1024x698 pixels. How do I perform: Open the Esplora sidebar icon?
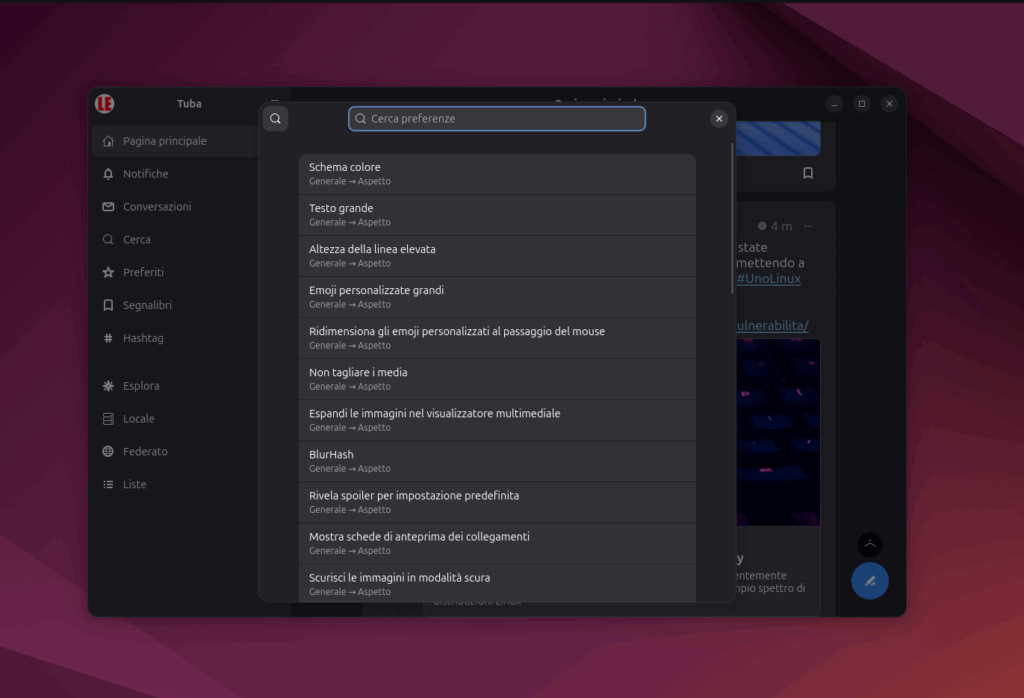(x=108, y=386)
